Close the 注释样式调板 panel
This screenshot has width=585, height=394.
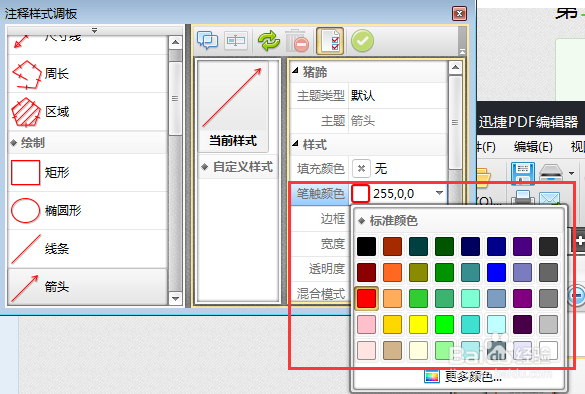(459, 14)
